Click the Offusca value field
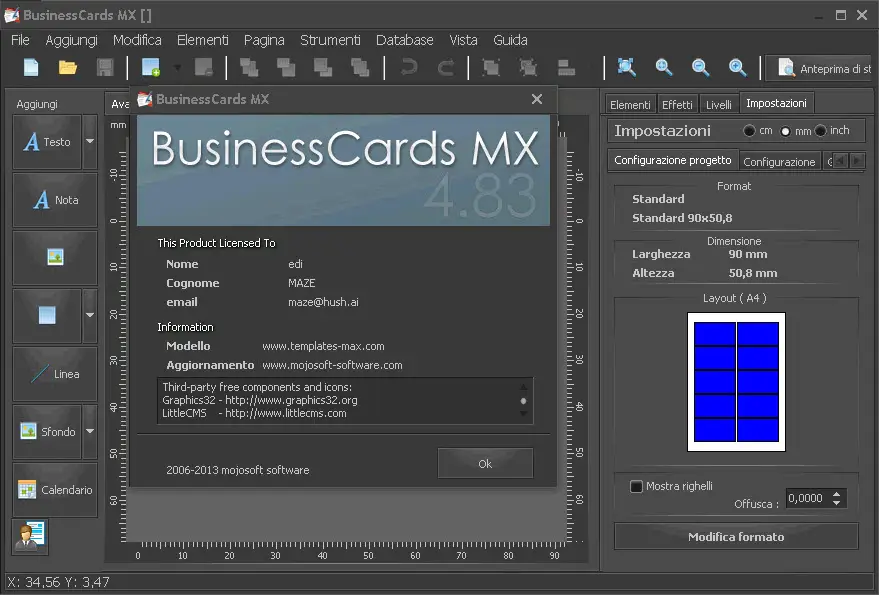879x595 pixels. click(x=808, y=498)
